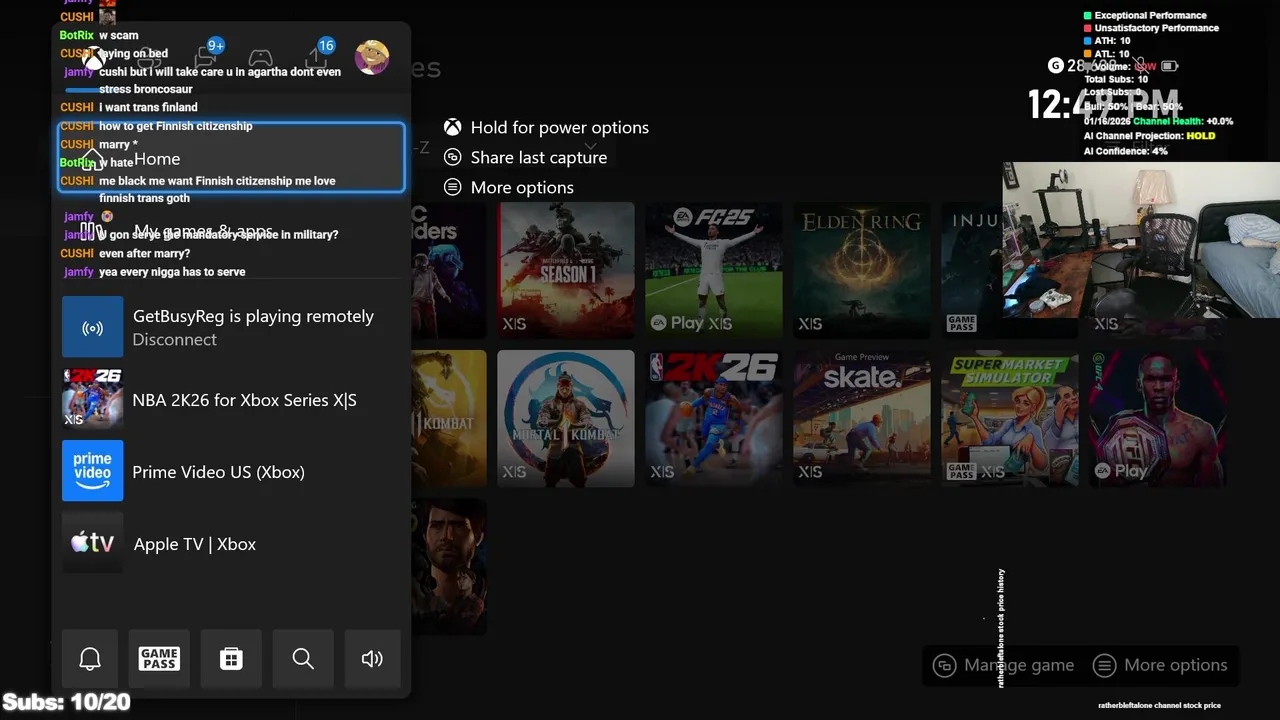Screen dimensions: 1280x720
Task: Open the share tab with badge 16
Action: (318, 56)
